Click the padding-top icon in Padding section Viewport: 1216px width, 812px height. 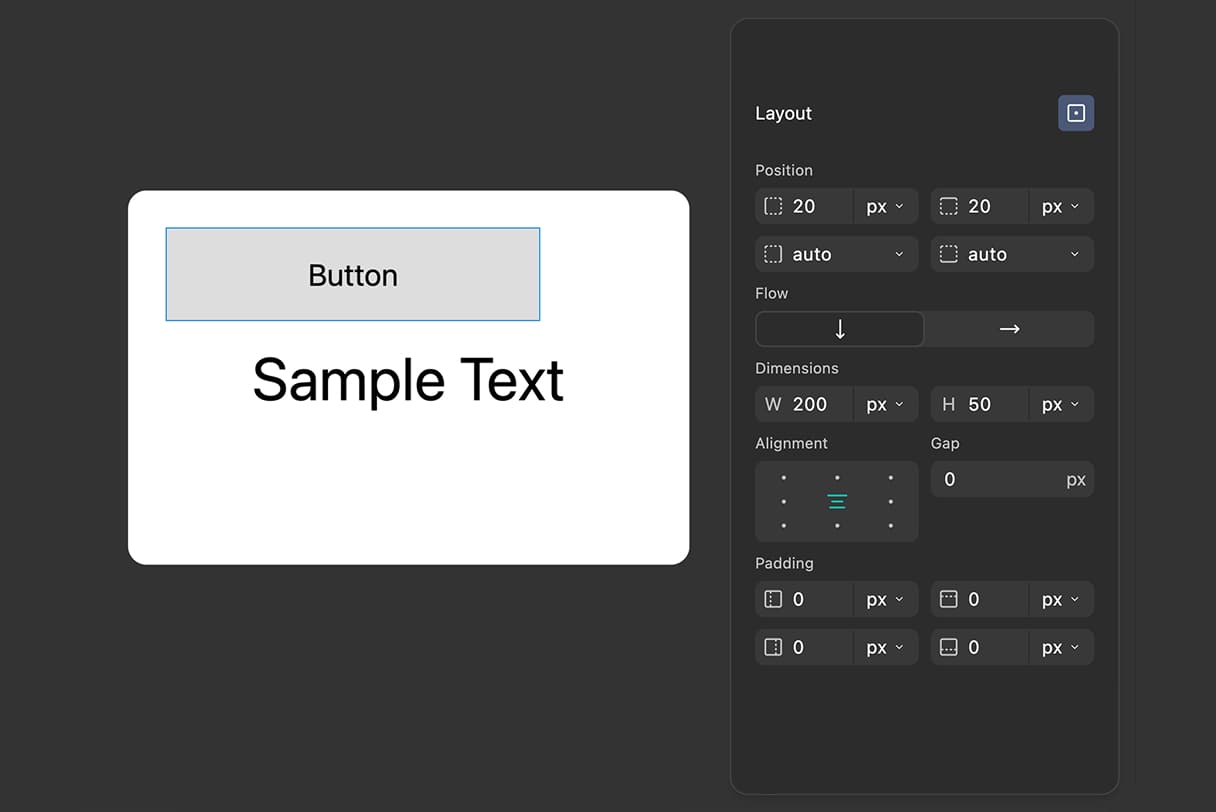click(948, 599)
